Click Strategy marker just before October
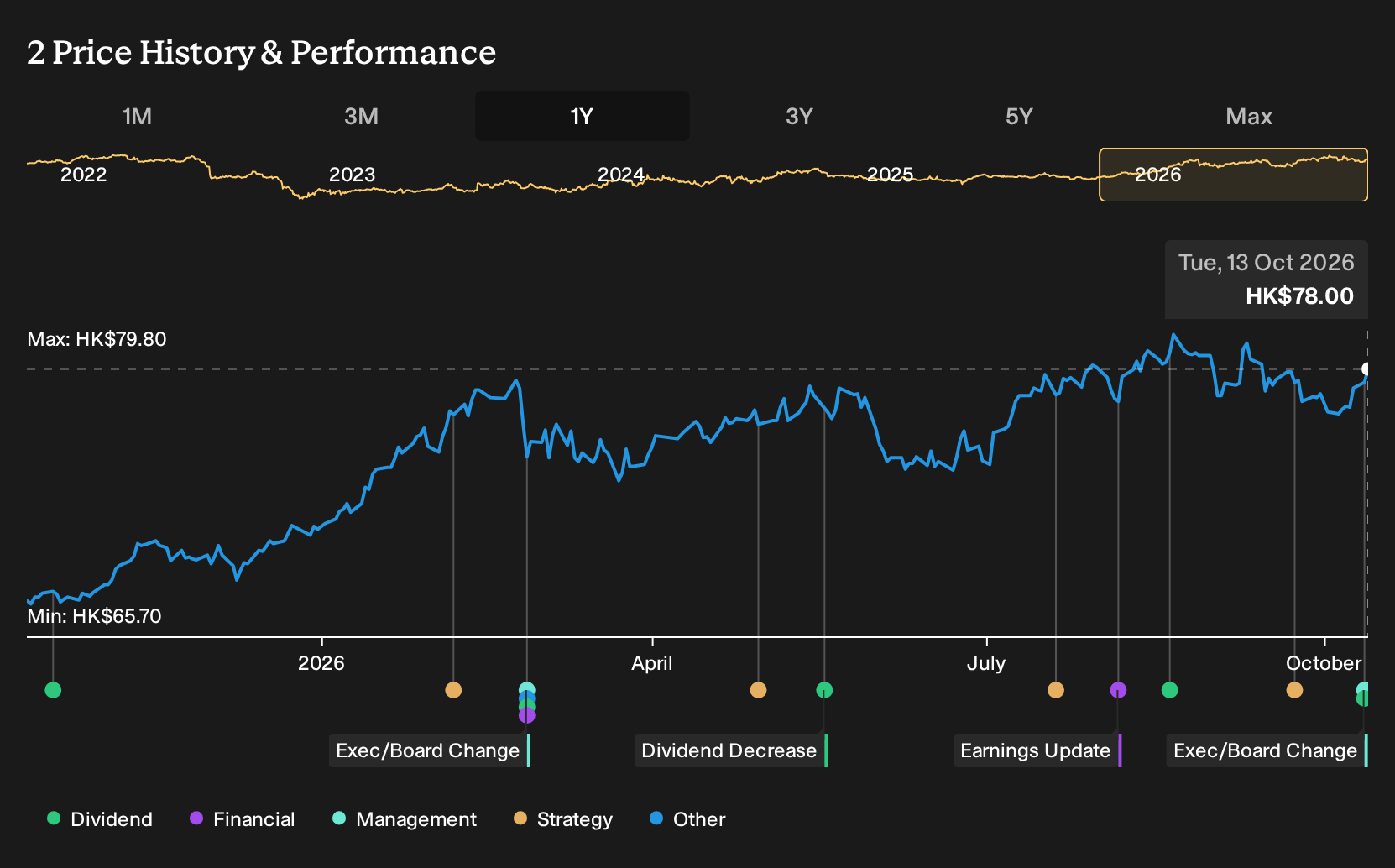 pyautogui.click(x=1294, y=690)
